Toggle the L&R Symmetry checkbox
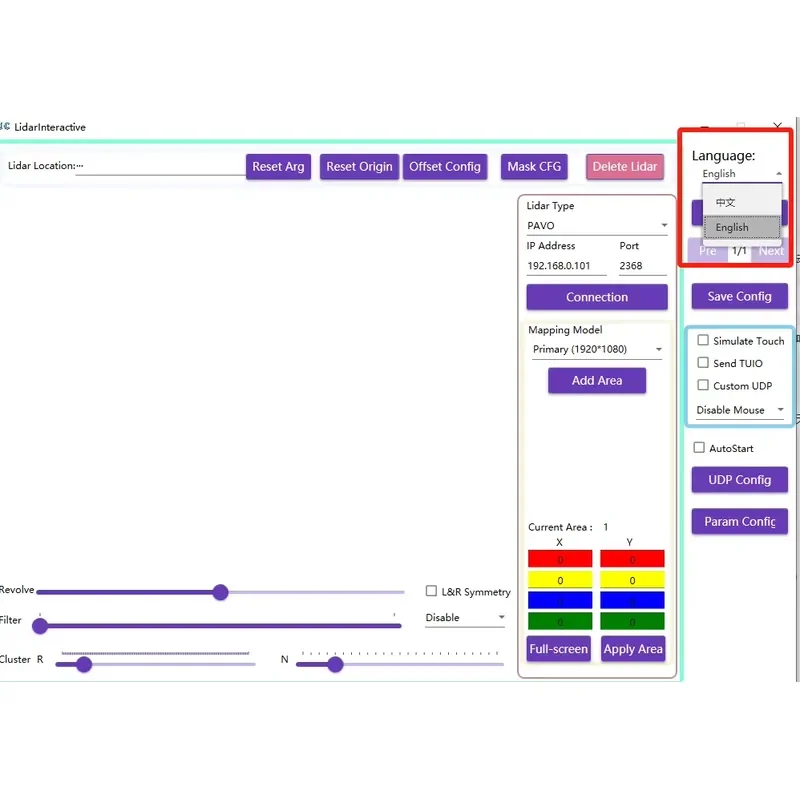The width and height of the screenshot is (800, 800). point(431,591)
